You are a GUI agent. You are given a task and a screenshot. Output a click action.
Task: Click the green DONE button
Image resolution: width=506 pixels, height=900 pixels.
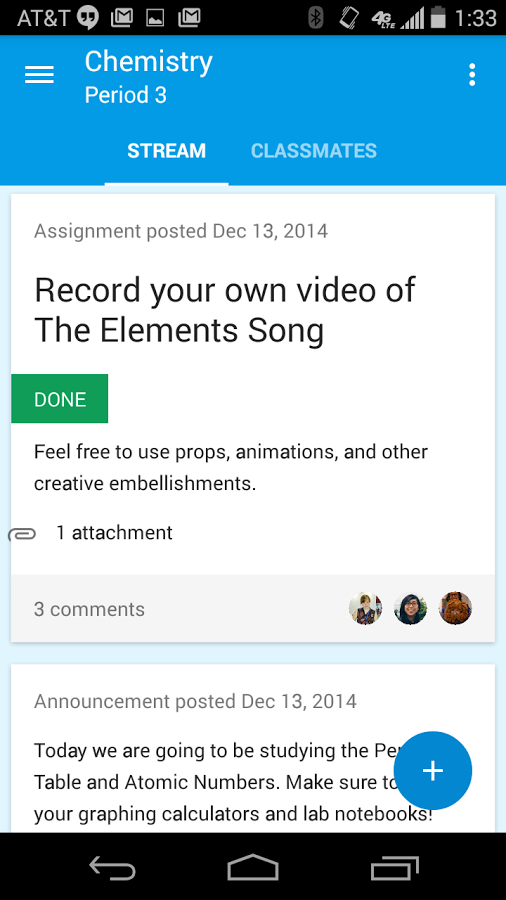(x=60, y=398)
